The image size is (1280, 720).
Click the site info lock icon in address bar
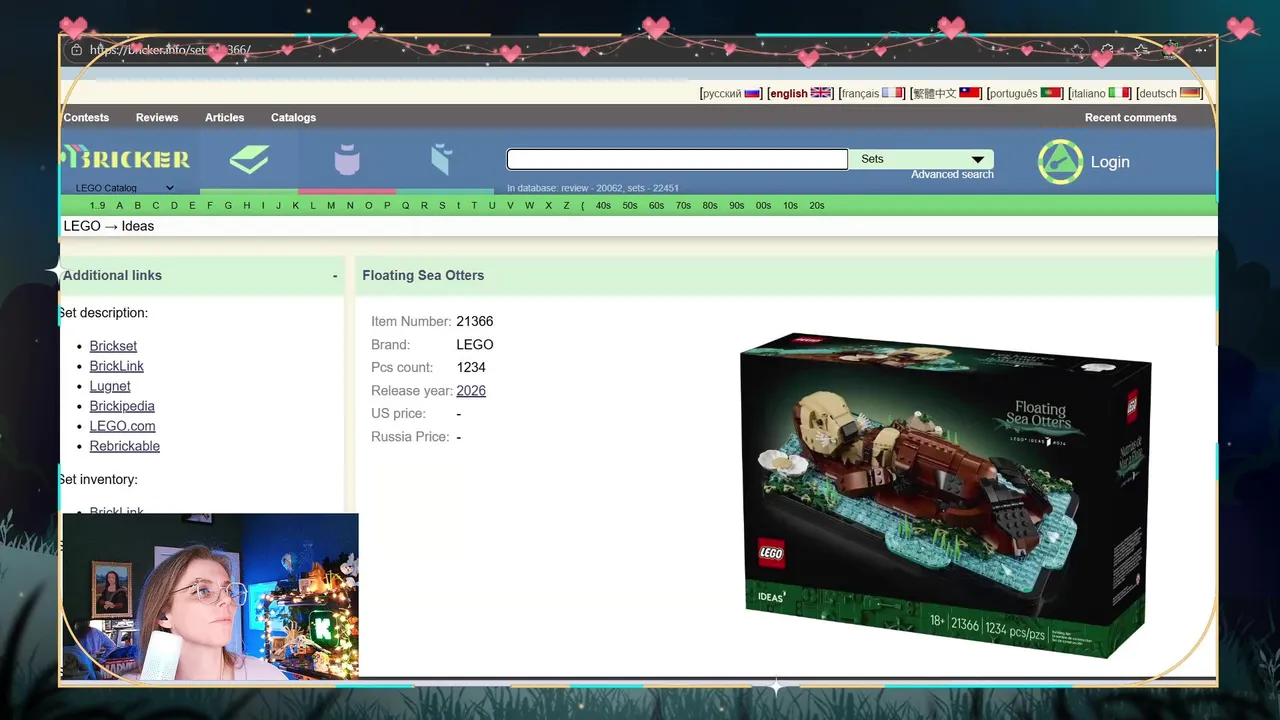click(x=76, y=49)
